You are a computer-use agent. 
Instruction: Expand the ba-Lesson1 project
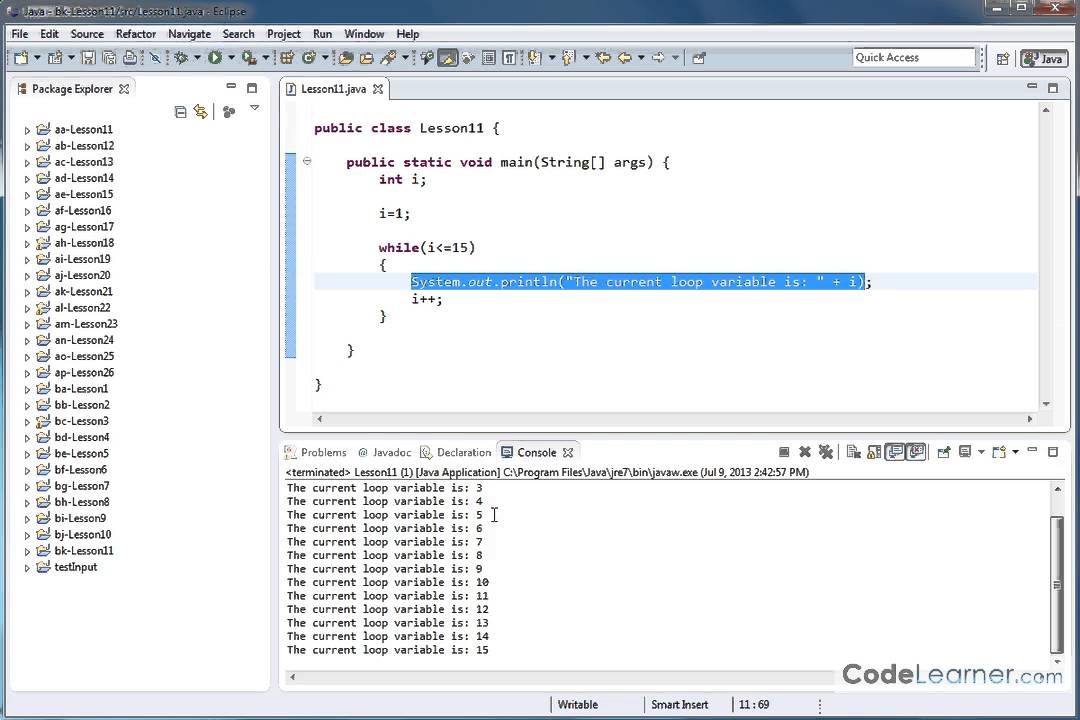(27, 389)
